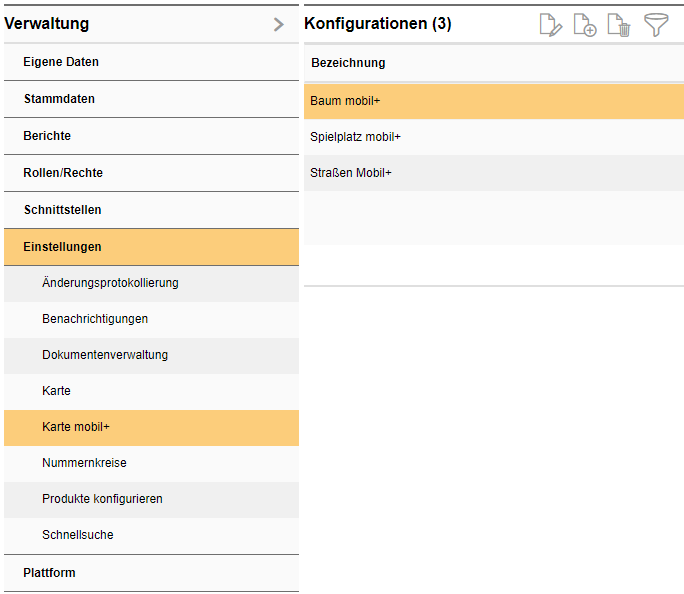Click the edit configuration icon
Screen dimensions: 684x594
551,25
